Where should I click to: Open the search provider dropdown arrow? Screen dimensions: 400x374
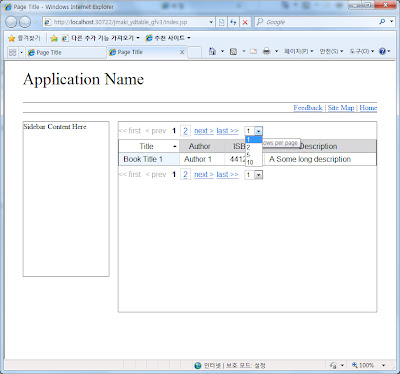392,22
